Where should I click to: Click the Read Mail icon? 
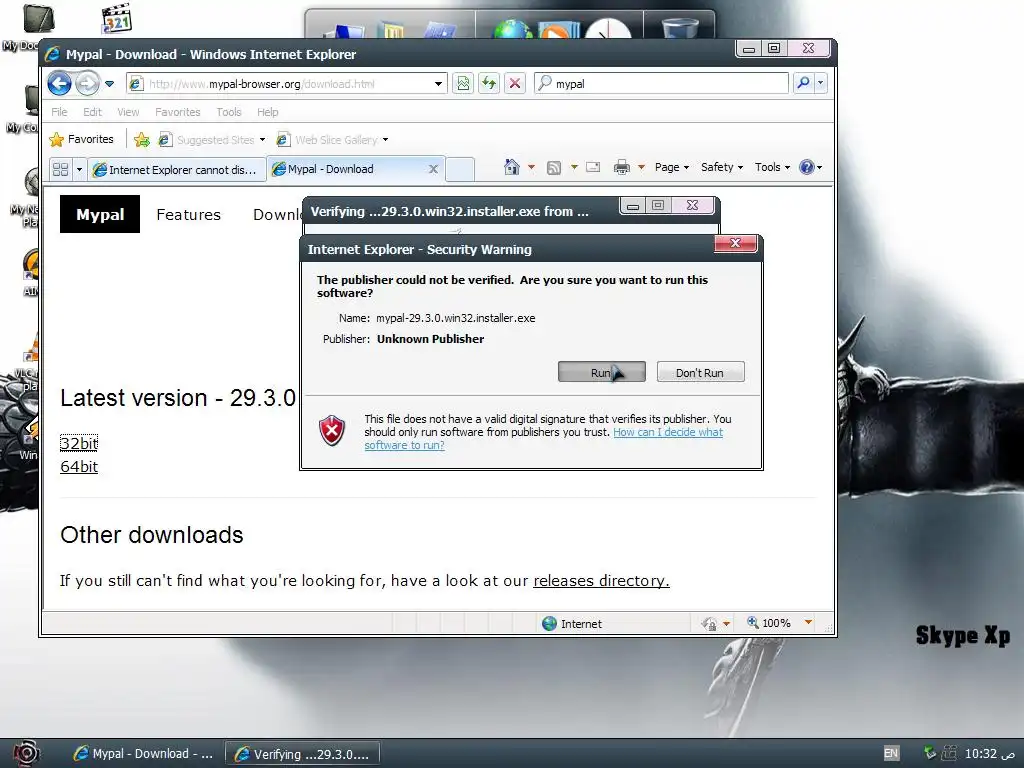[593, 167]
